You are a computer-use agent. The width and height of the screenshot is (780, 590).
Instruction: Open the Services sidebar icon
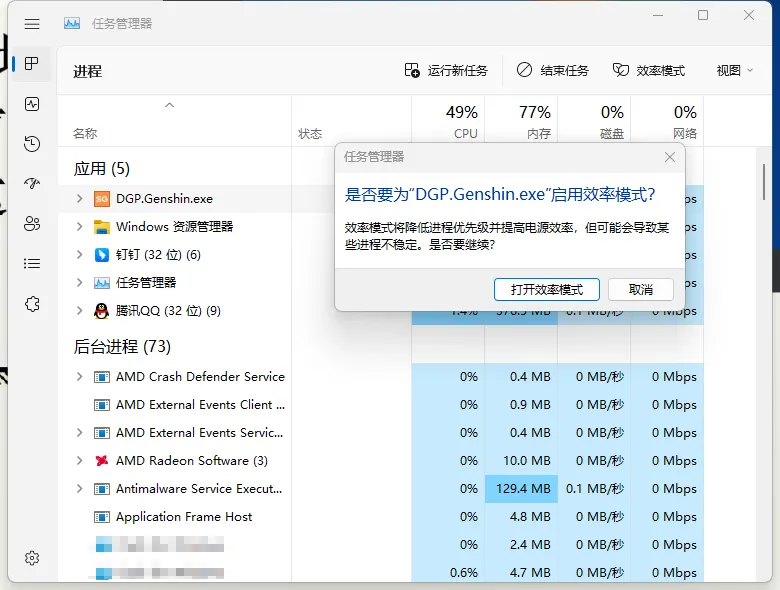point(32,304)
